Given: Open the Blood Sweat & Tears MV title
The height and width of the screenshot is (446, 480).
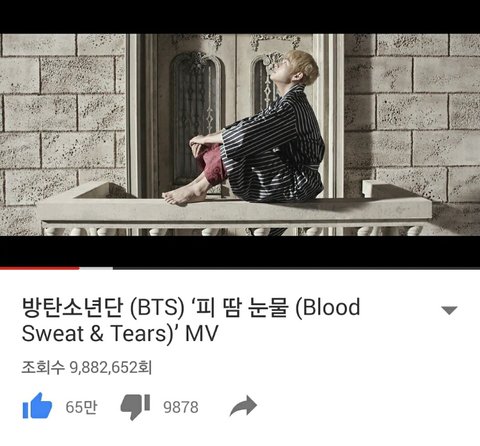Looking at the screenshot, I should tap(191, 320).
